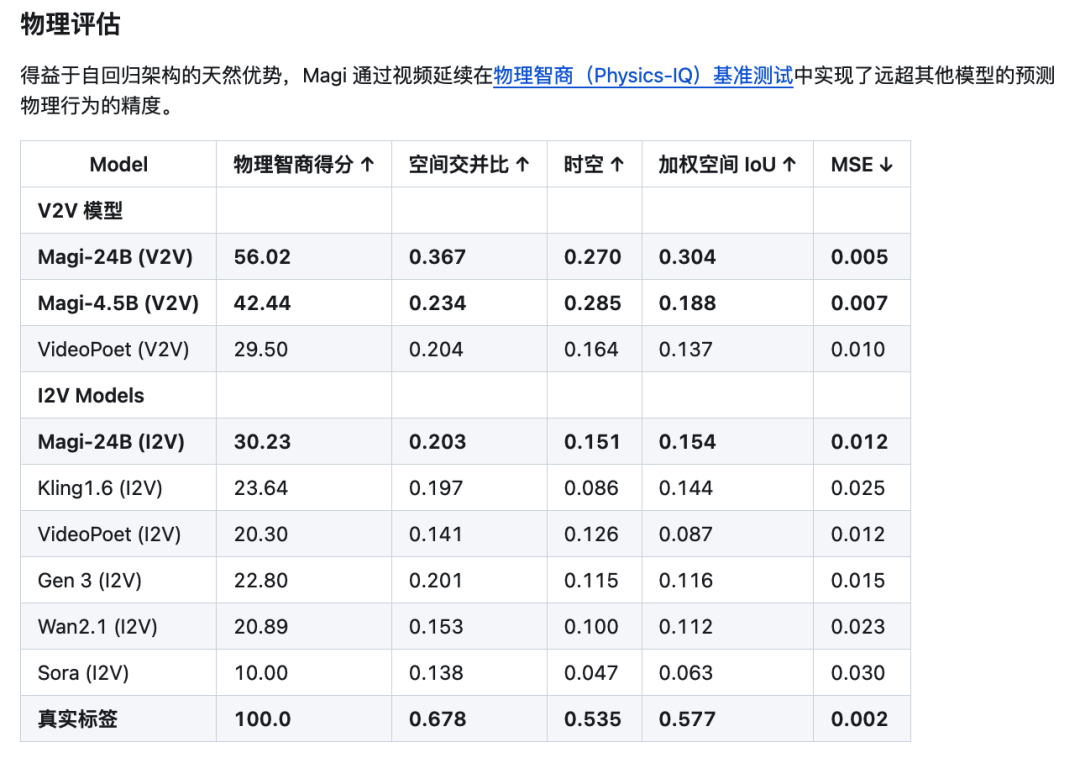Viewport: 1080px width, 758px height.
Task: Select the VideoPoet (V2V) model cell
Action: pos(113,350)
